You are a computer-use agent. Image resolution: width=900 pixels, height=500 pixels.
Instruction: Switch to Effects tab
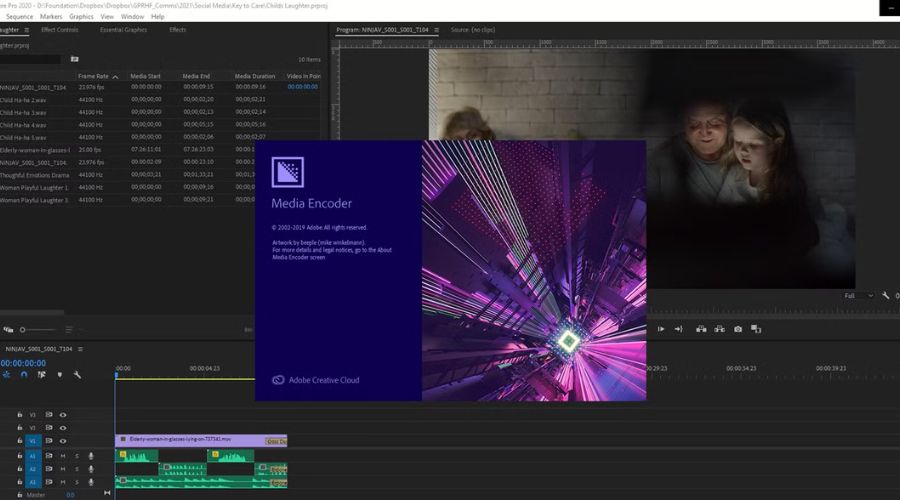pos(177,30)
